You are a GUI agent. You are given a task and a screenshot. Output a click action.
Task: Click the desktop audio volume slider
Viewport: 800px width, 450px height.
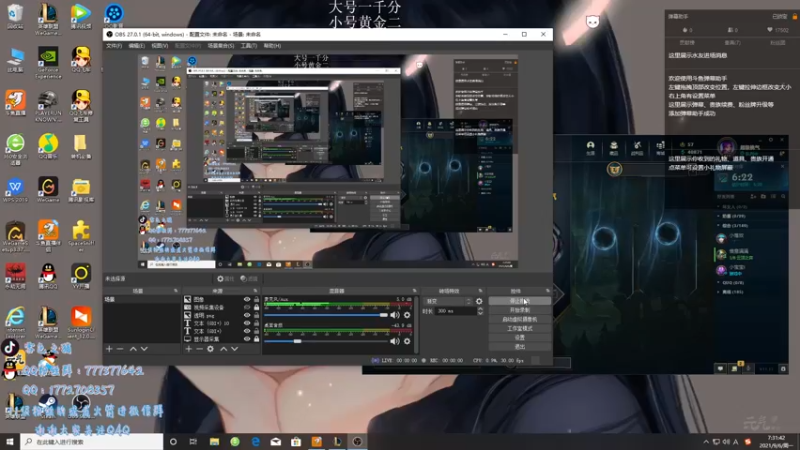pyautogui.click(x=326, y=341)
